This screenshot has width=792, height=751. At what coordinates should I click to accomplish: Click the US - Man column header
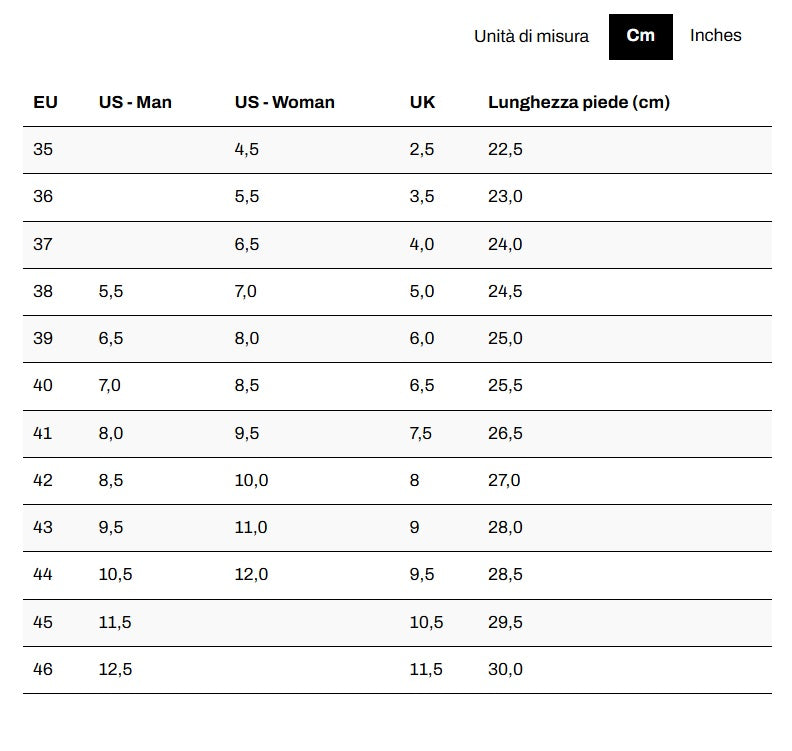pos(135,102)
